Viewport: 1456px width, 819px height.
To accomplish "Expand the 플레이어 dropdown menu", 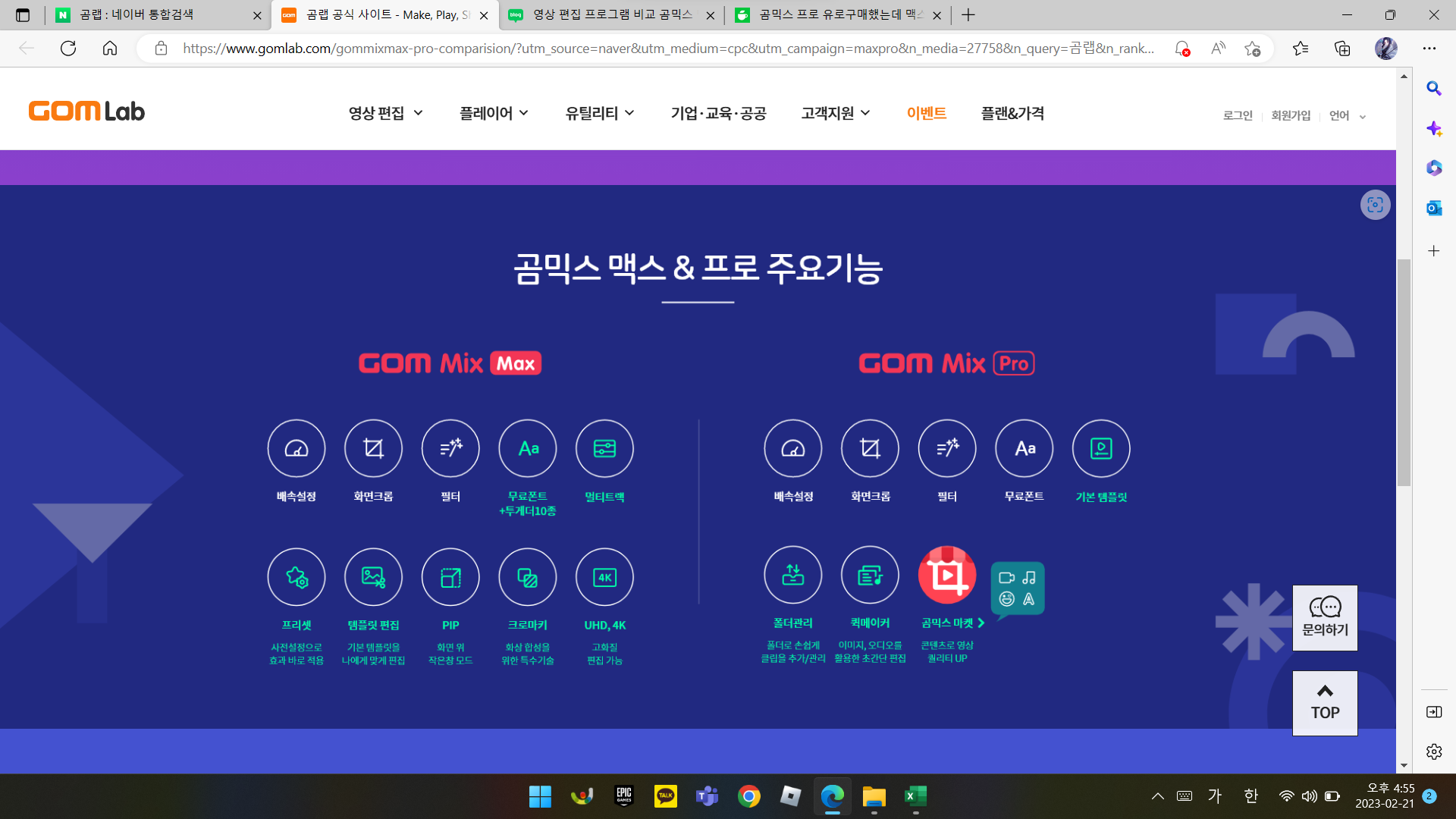I will (x=494, y=113).
